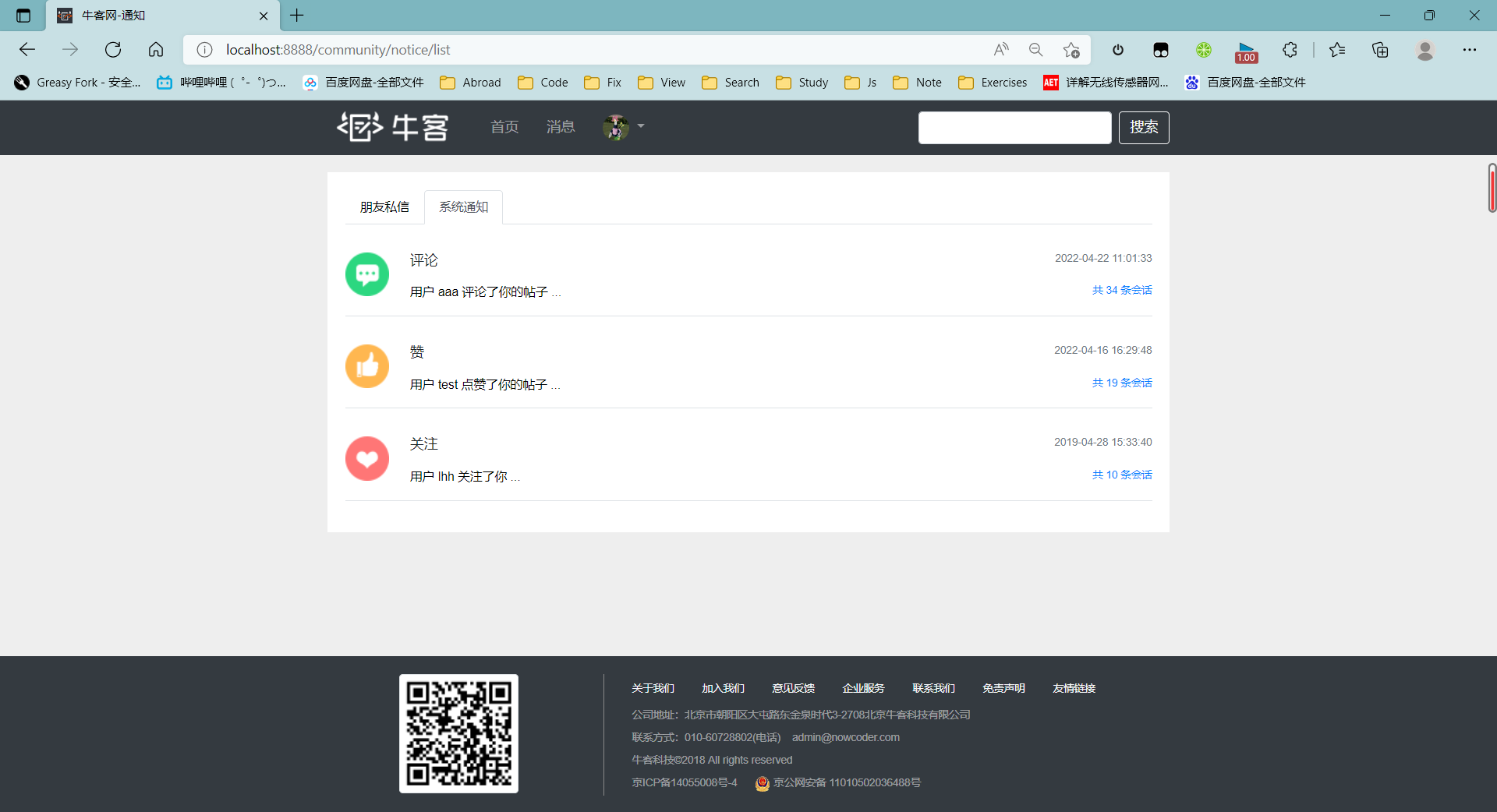Screen dimensions: 1497x812
Task: Click the green comment notification icon
Action: 367,274
